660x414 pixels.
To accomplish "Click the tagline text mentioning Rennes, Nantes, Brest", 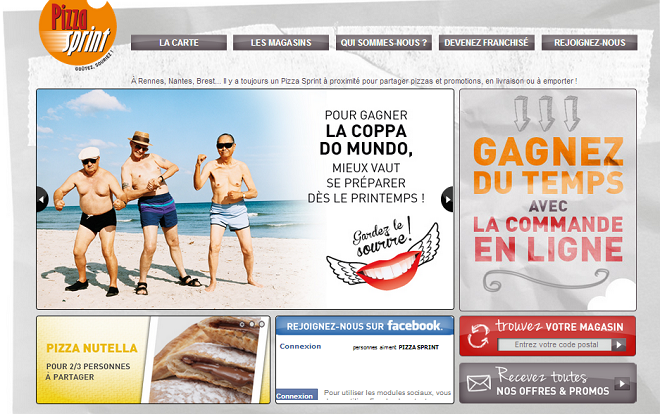I will pyautogui.click(x=354, y=81).
